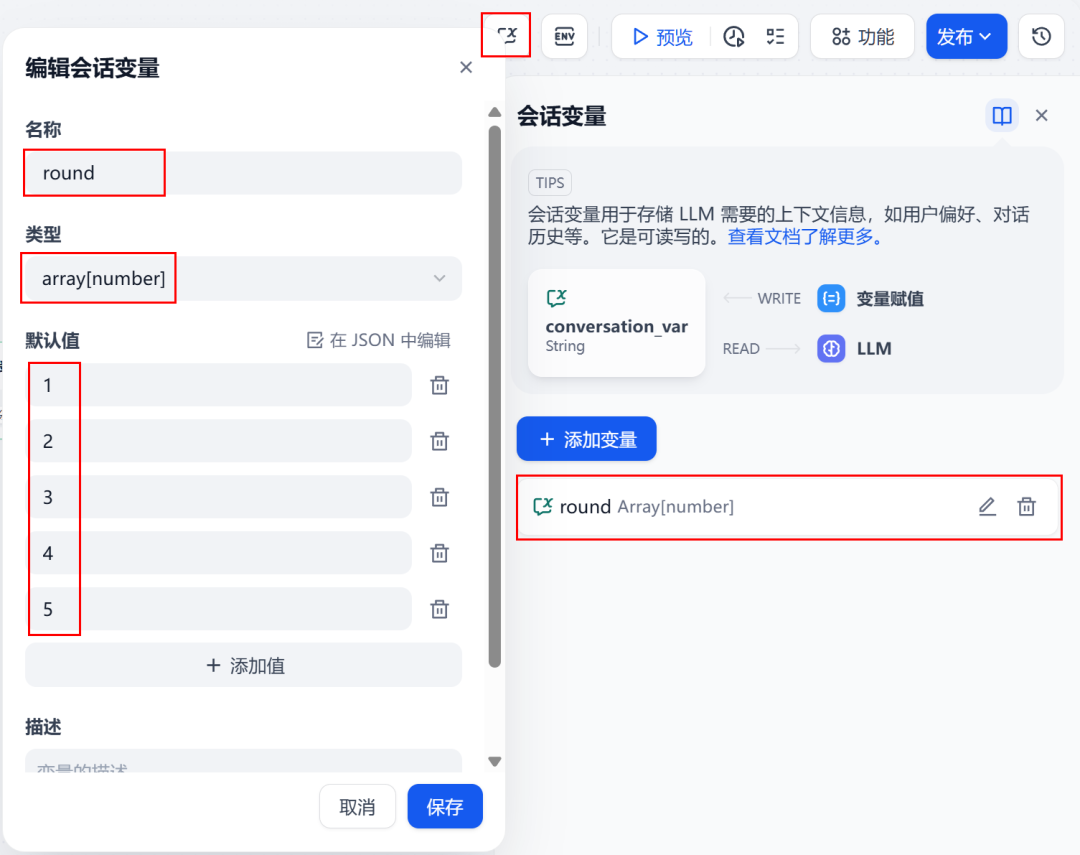
Task: Delete the round variable with trash icon
Action: [x=1027, y=507]
